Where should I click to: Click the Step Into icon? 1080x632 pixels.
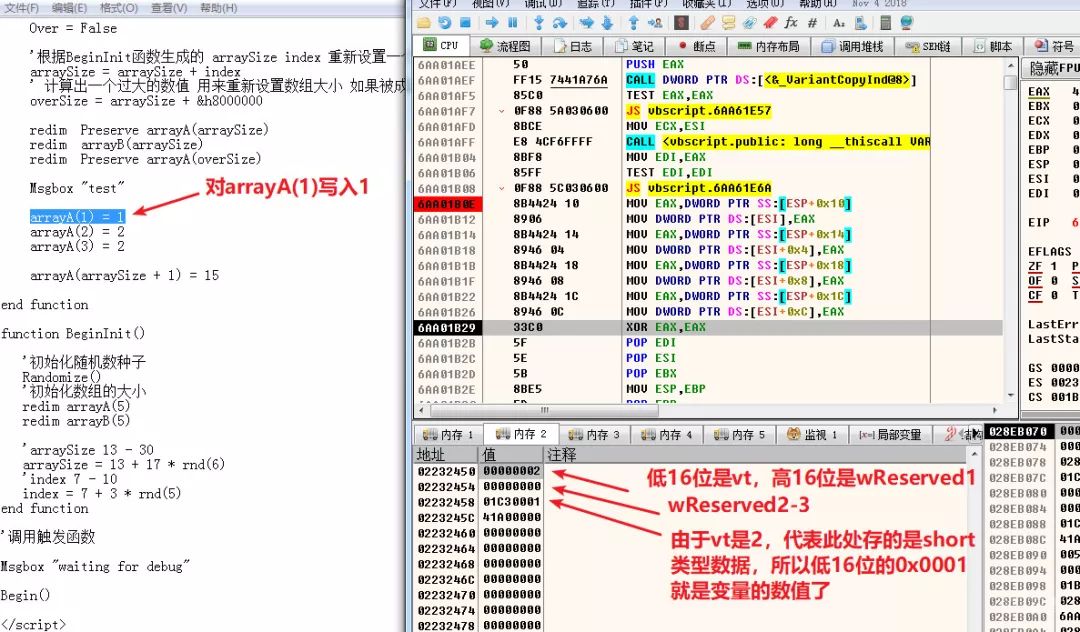point(539,23)
